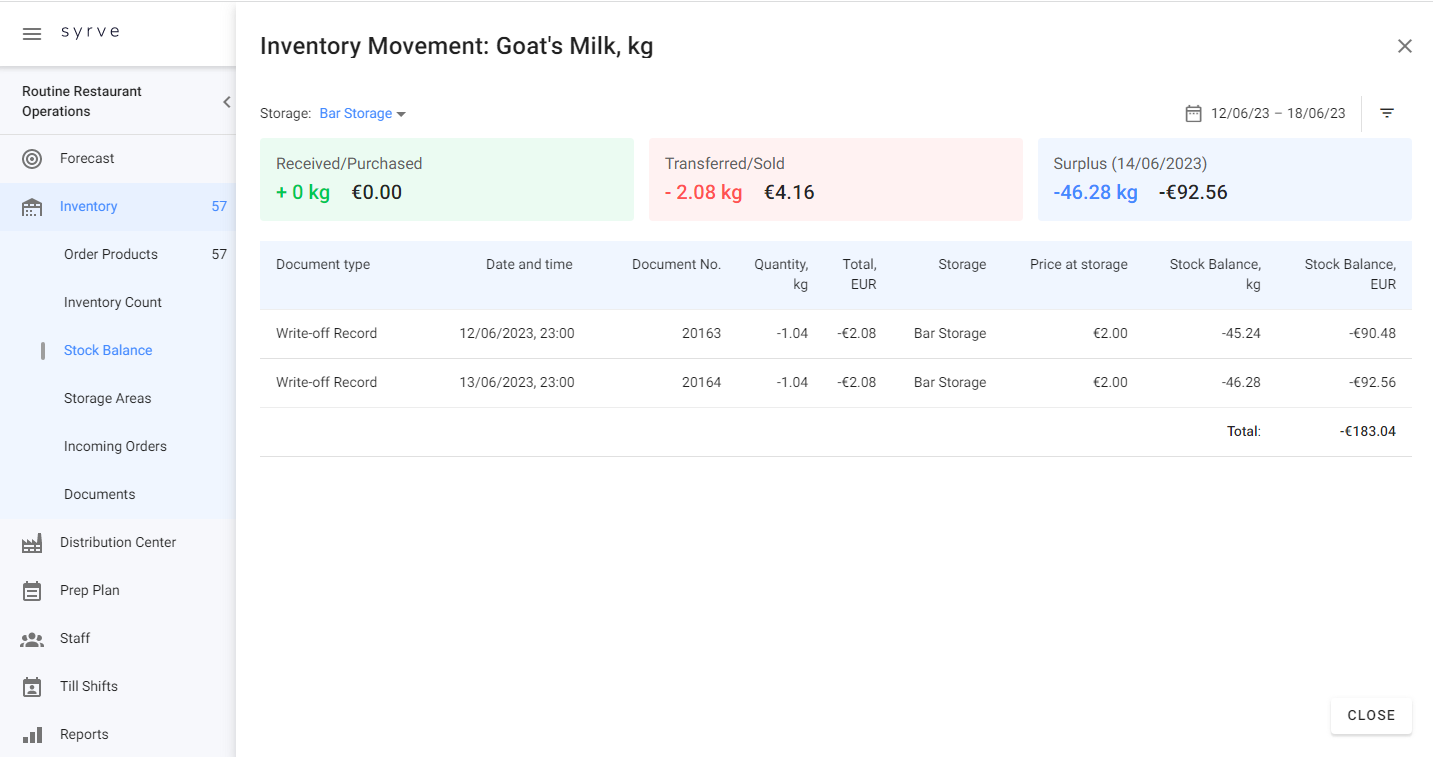Viewport: 1433px width, 757px height.
Task: Click the Staff people icon
Action: 32,639
